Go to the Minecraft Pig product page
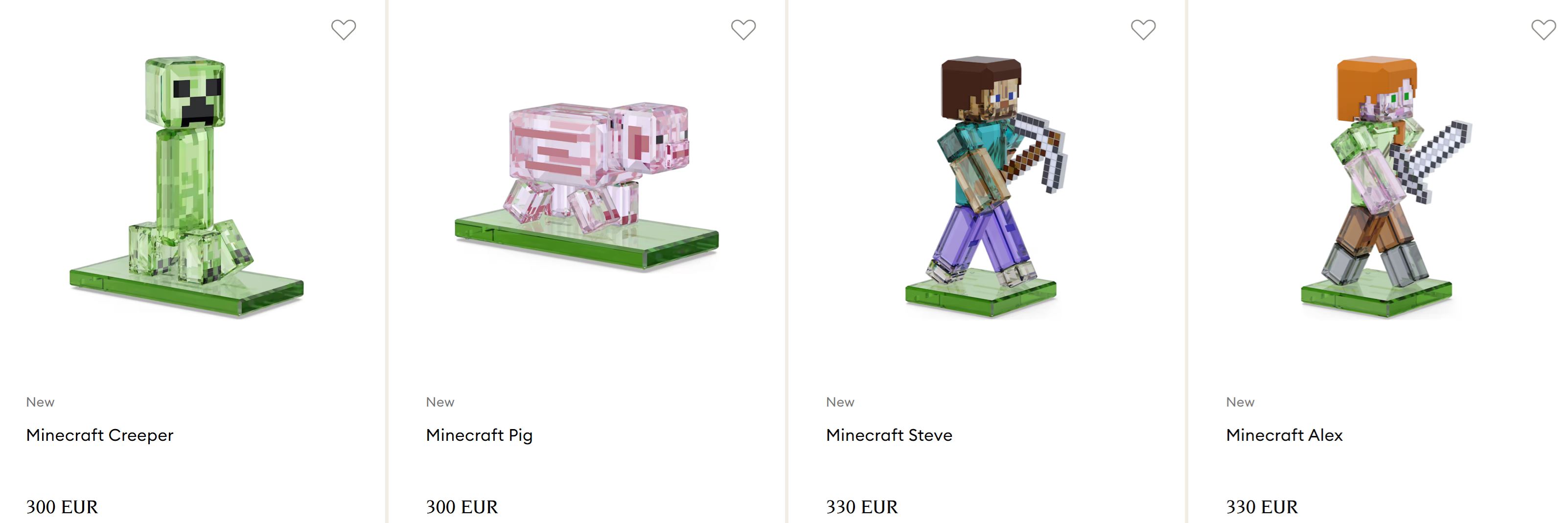 [479, 435]
